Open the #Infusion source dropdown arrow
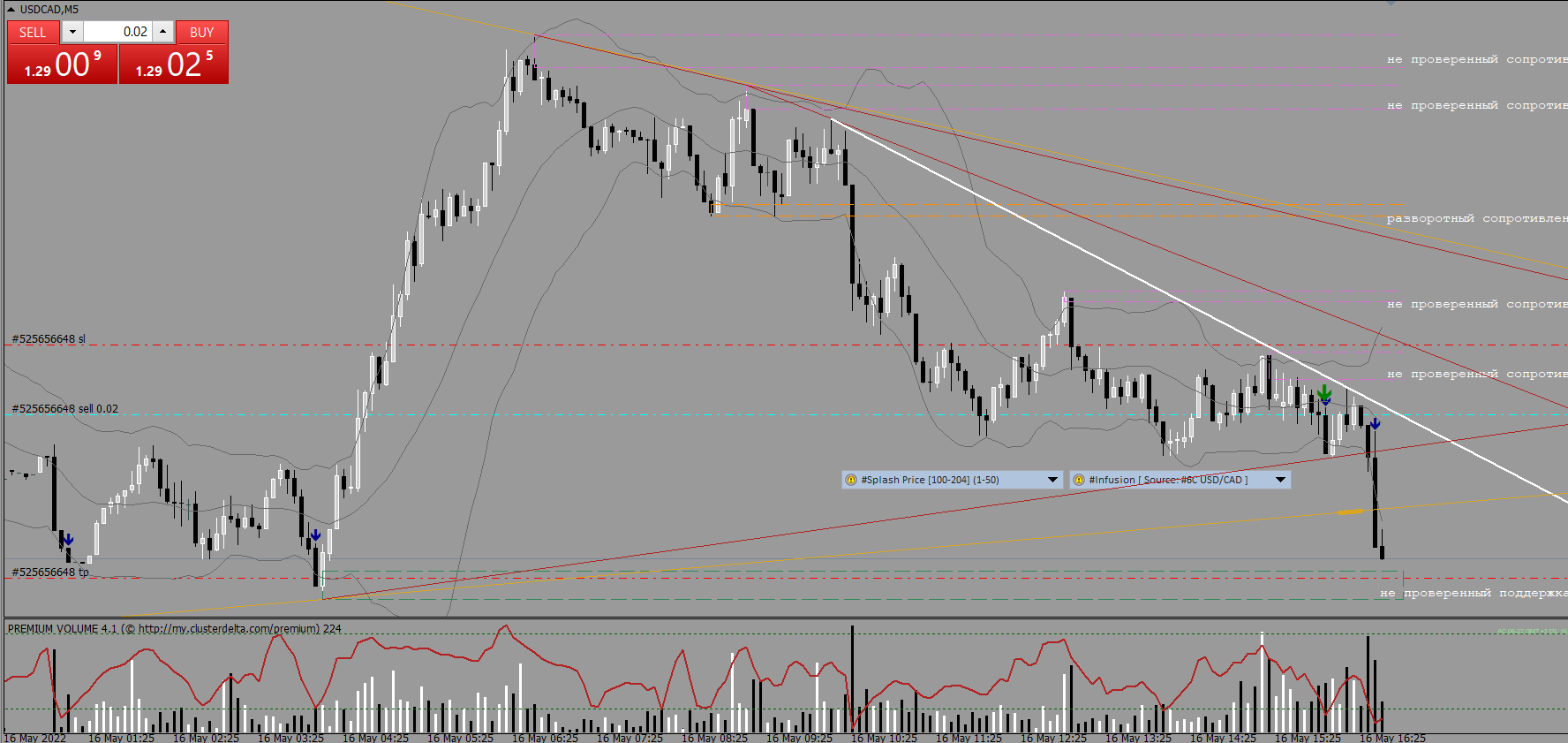The image size is (1568, 743). coord(1280,480)
